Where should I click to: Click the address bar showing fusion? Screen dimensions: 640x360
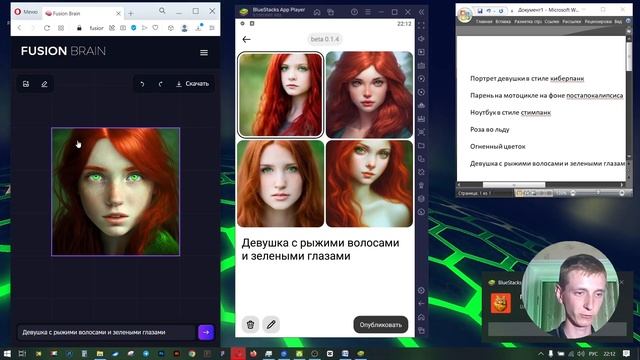96,28
